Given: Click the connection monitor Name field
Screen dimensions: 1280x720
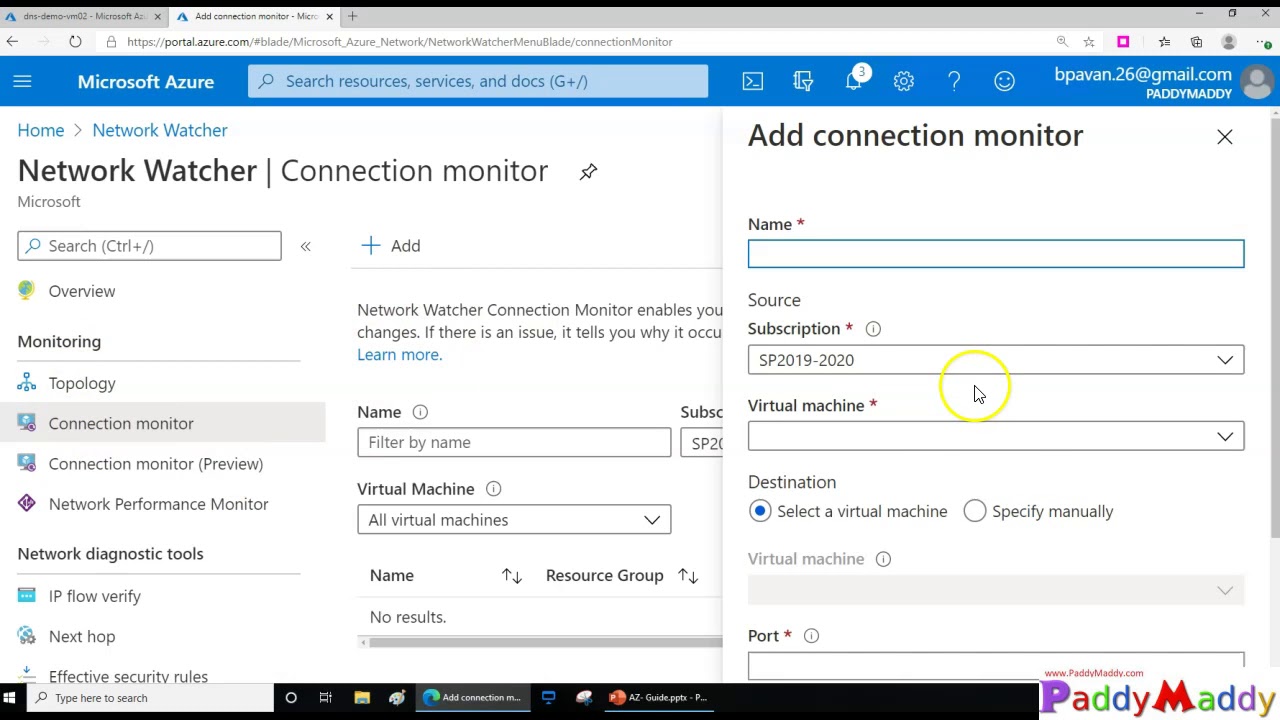Looking at the screenshot, I should coord(996,254).
